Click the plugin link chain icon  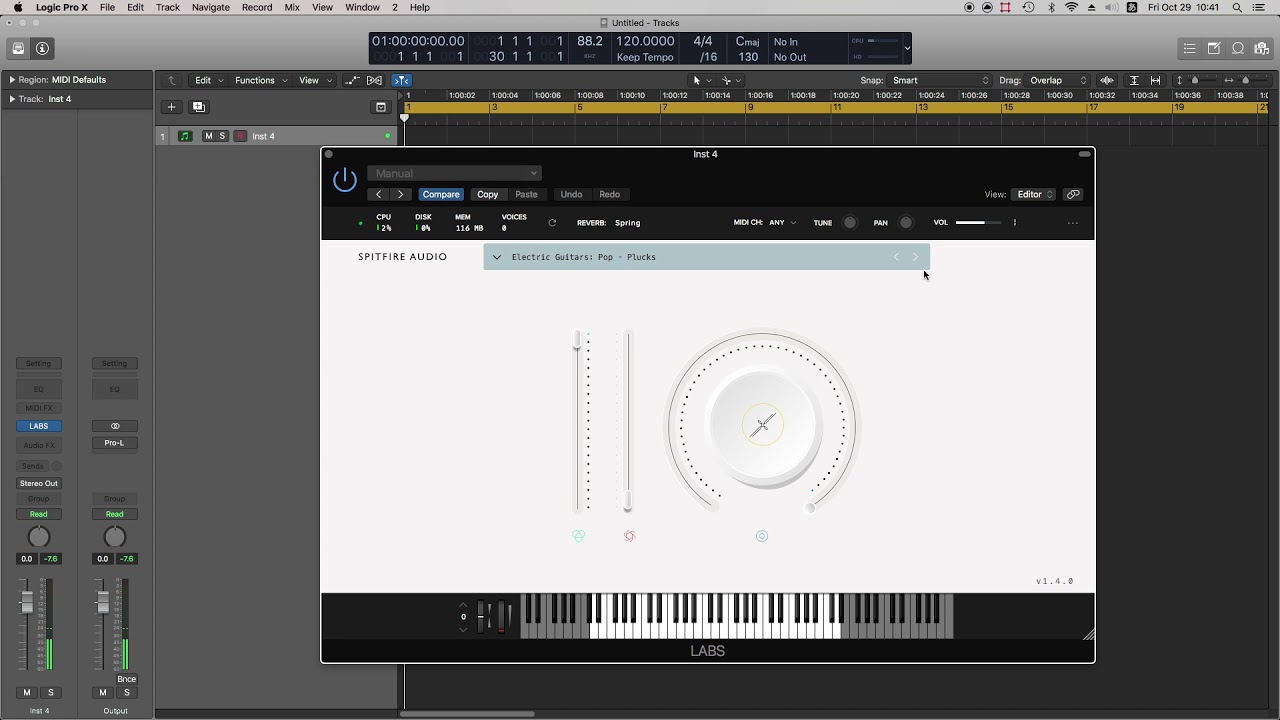pos(1073,194)
